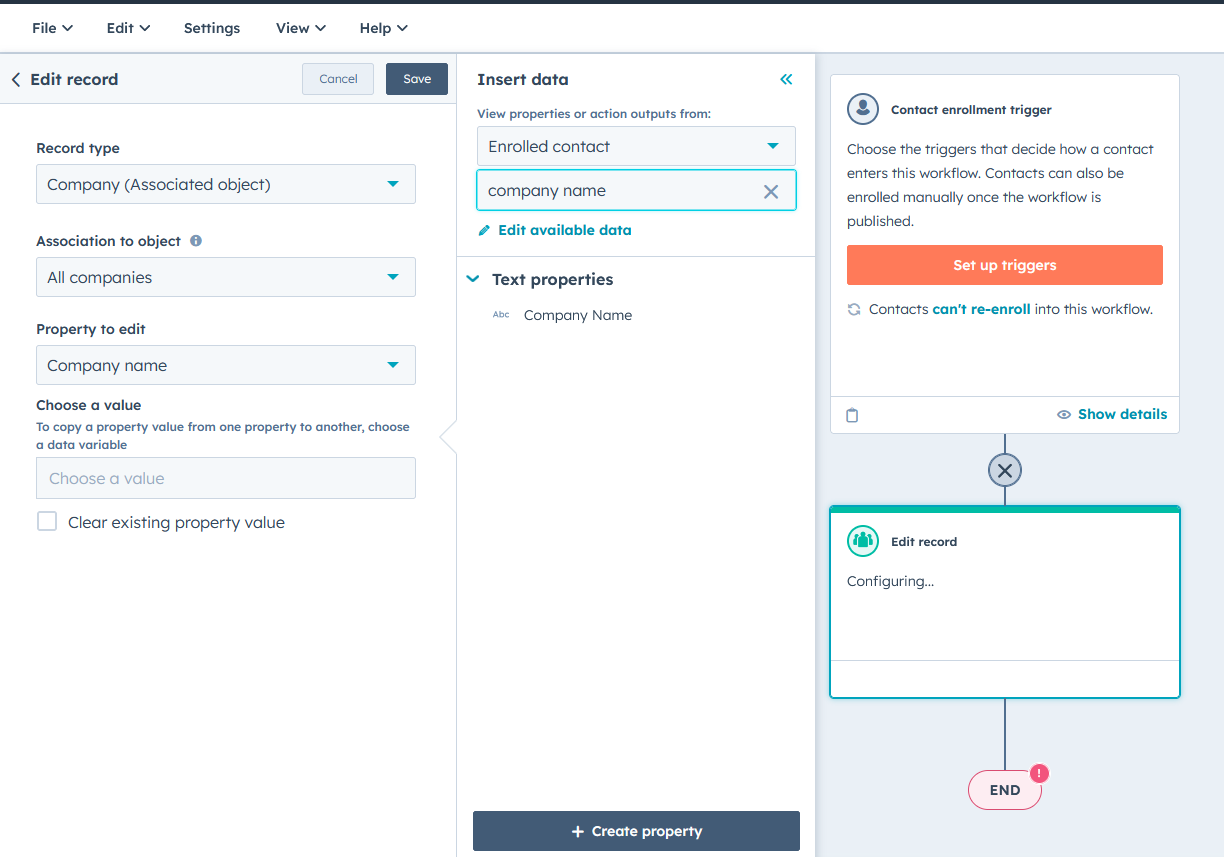The height and width of the screenshot is (857, 1224).
Task: Open the Property to edit dropdown
Action: [225, 365]
